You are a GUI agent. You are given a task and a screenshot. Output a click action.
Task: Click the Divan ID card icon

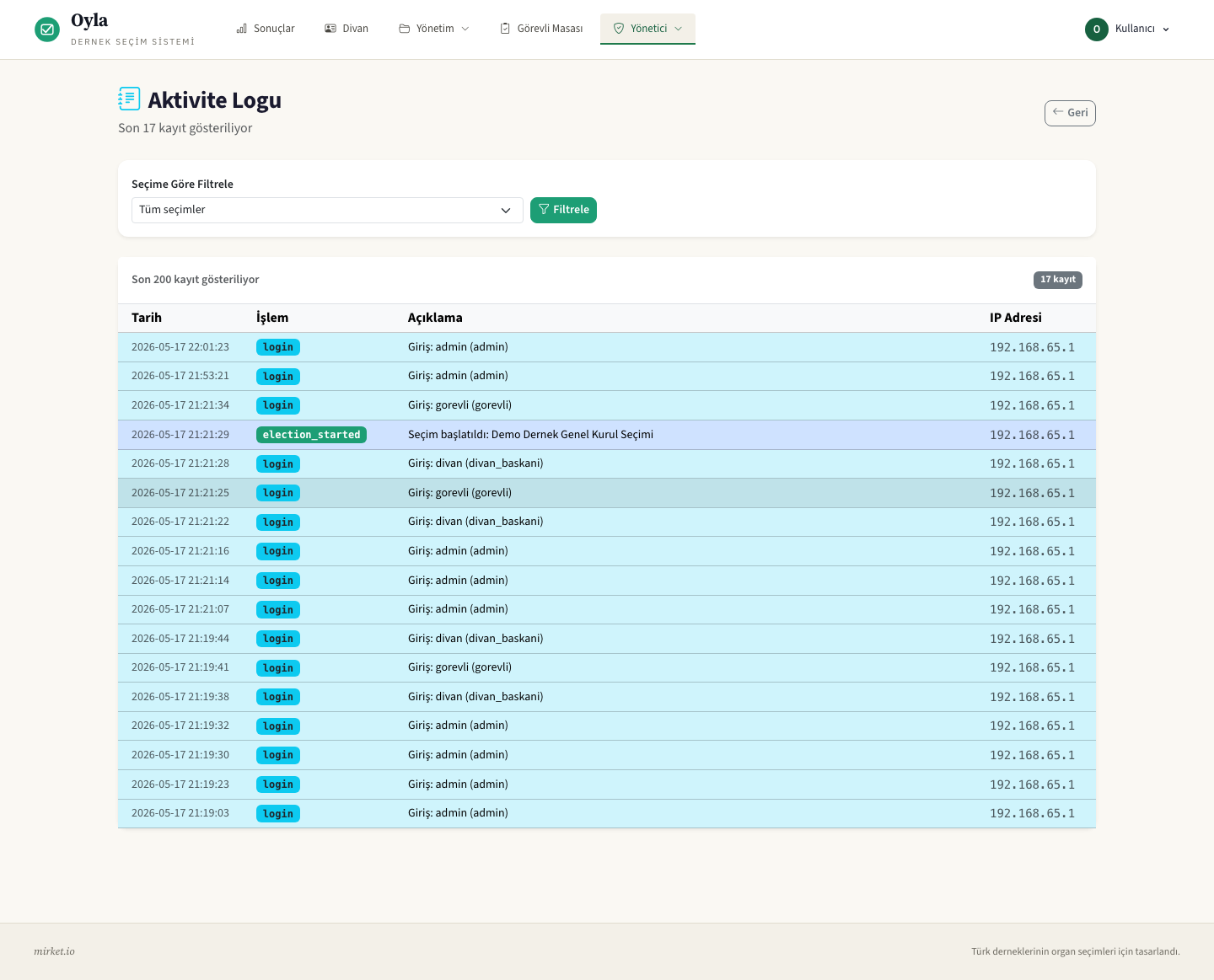point(330,29)
